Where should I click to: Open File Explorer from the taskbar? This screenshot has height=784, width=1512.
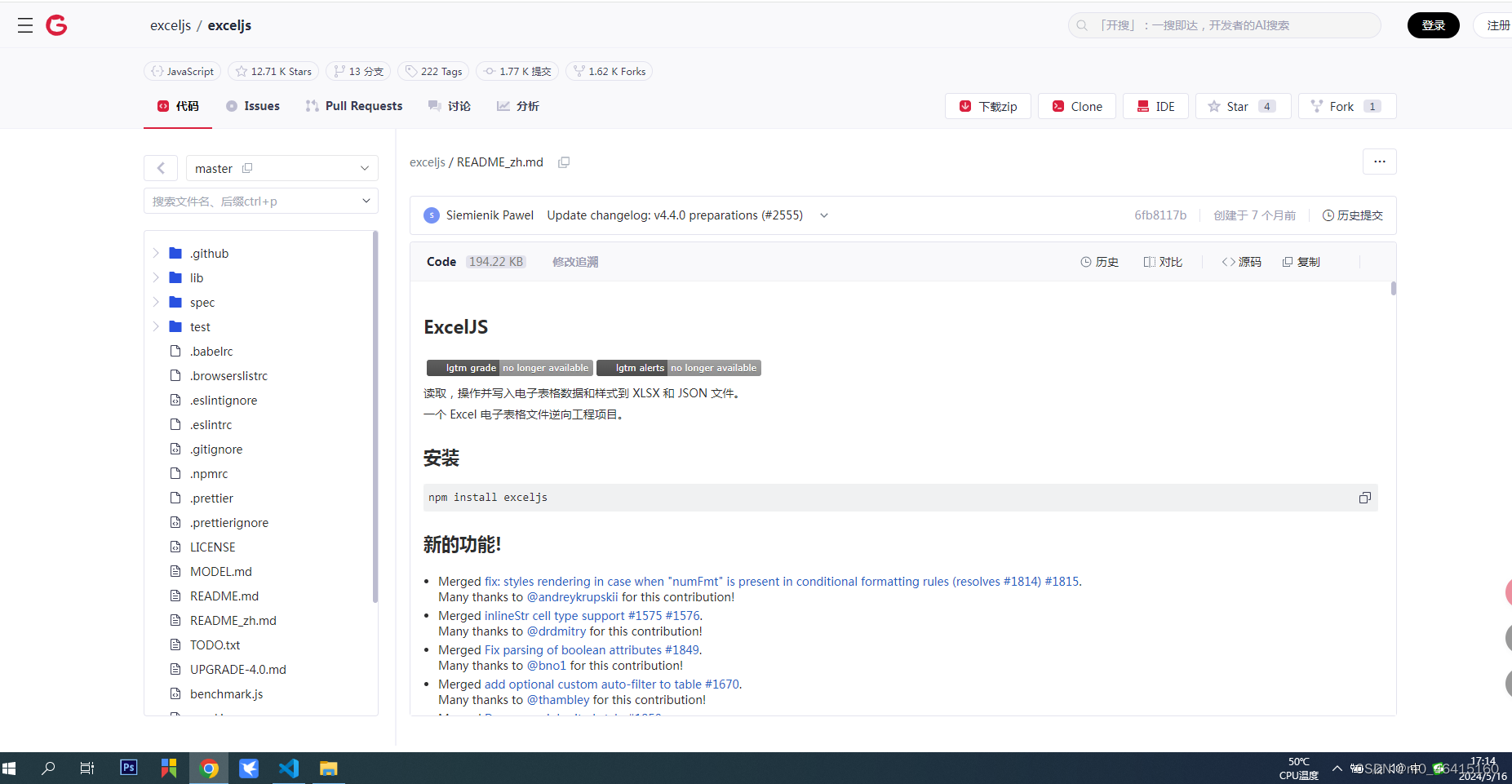point(328,768)
